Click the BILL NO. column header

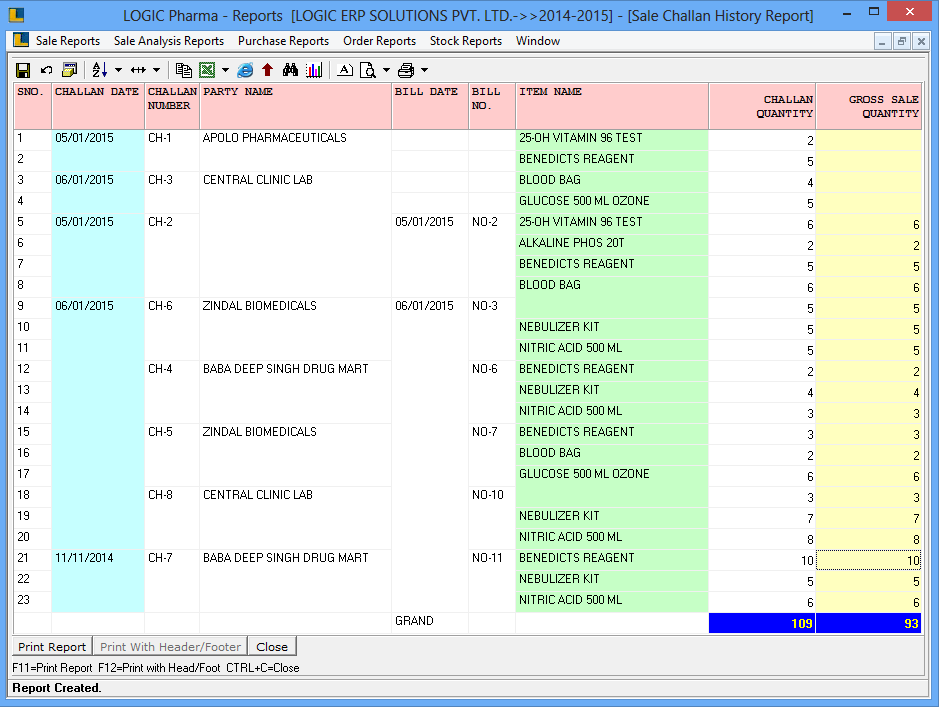tap(492, 106)
